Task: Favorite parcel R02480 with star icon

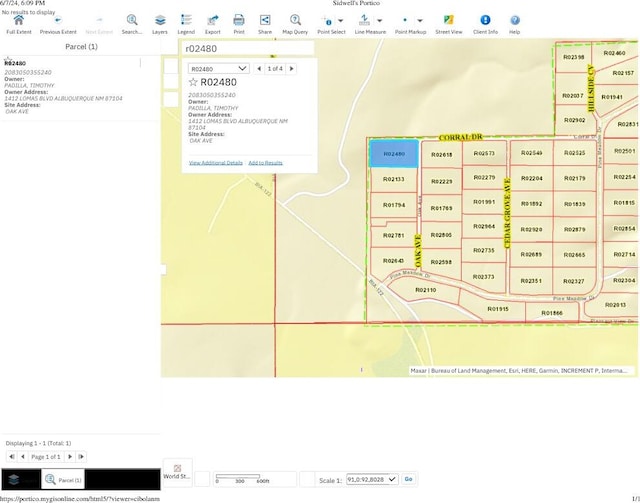Action: (x=193, y=82)
